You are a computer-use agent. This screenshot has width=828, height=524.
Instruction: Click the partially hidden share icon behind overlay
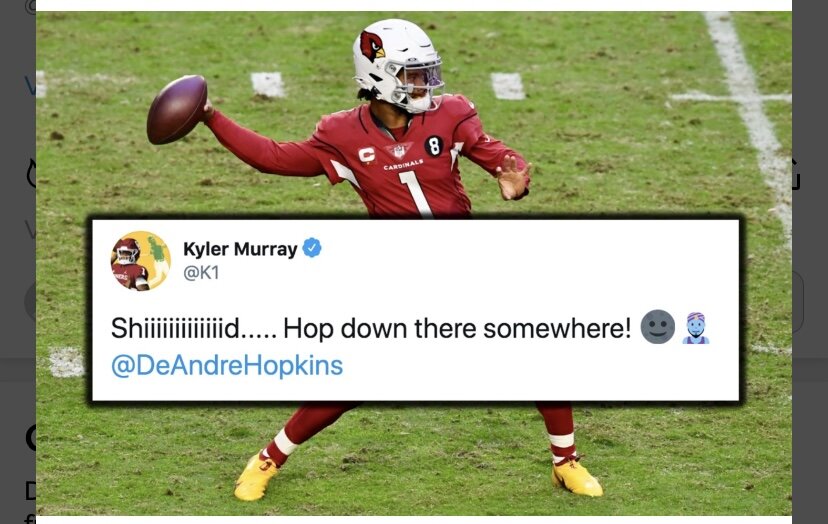pos(796,174)
